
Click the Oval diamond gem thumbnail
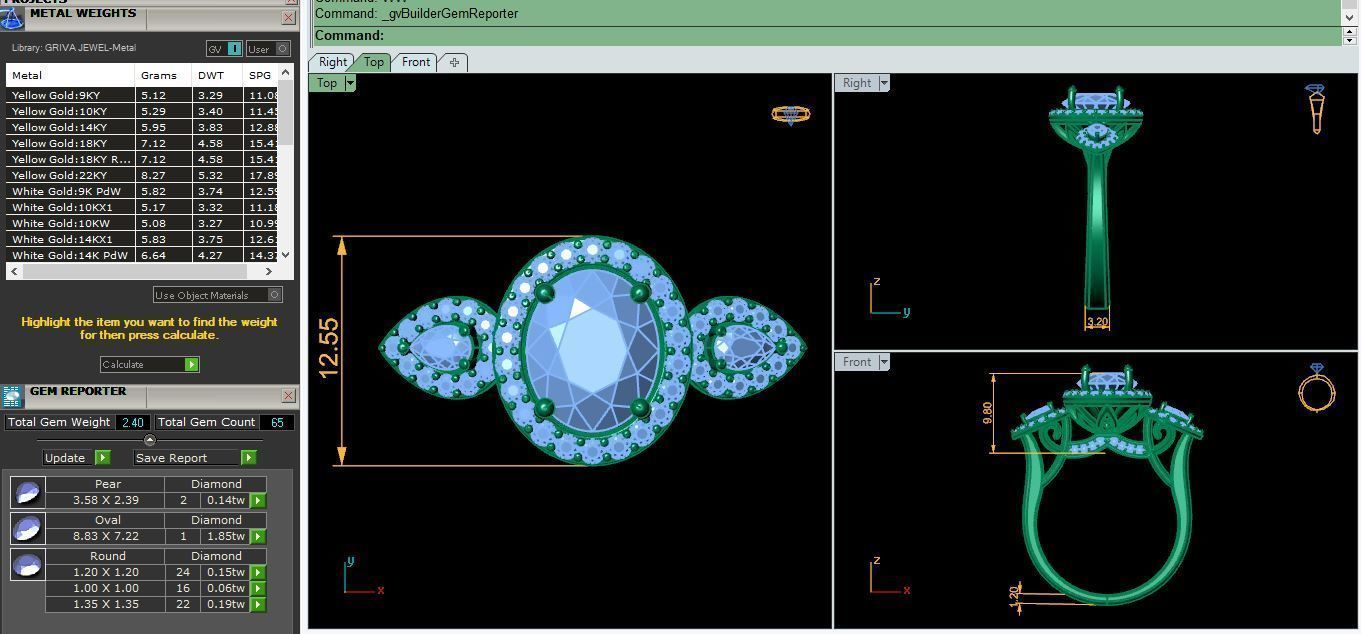[x=27, y=528]
